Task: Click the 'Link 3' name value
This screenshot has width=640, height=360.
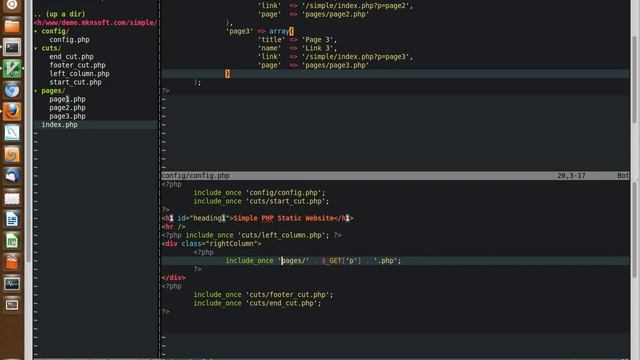Action: 319,48
